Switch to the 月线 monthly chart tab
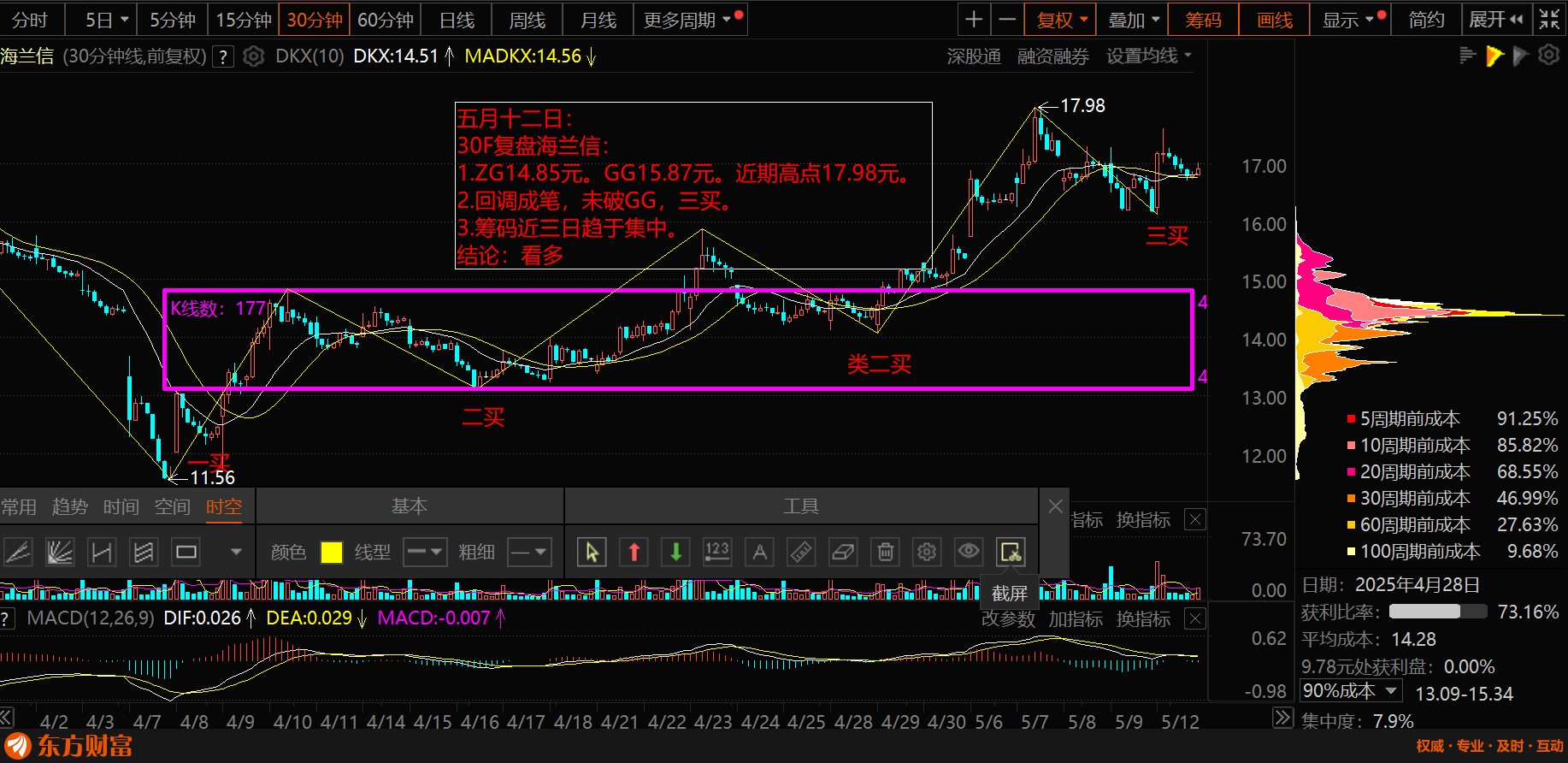 [x=598, y=20]
